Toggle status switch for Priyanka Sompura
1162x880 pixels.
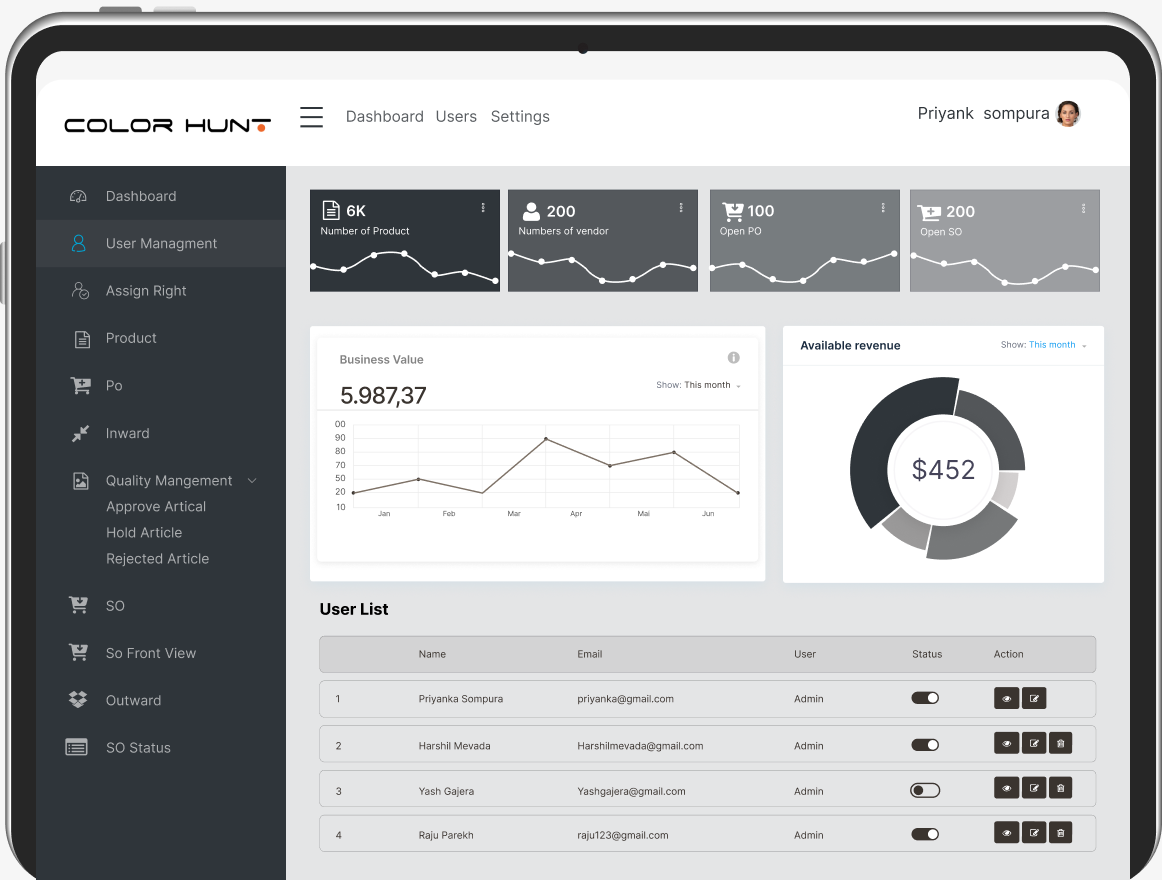(x=925, y=698)
